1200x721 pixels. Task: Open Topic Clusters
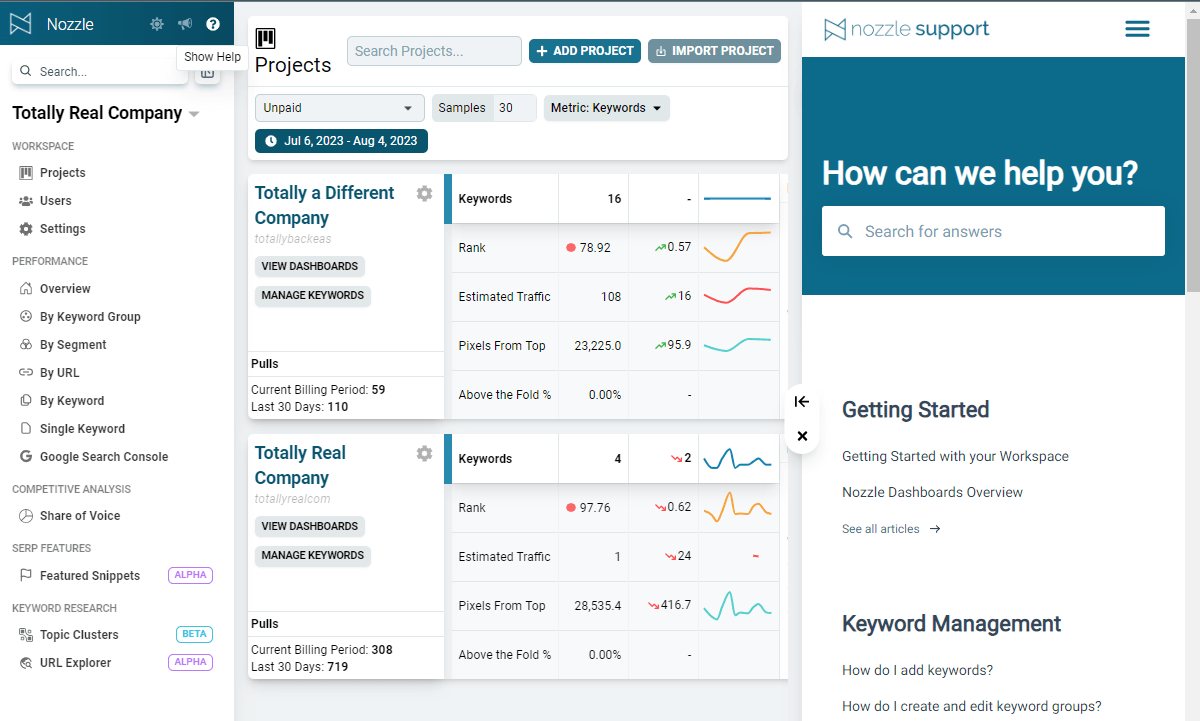tap(79, 635)
